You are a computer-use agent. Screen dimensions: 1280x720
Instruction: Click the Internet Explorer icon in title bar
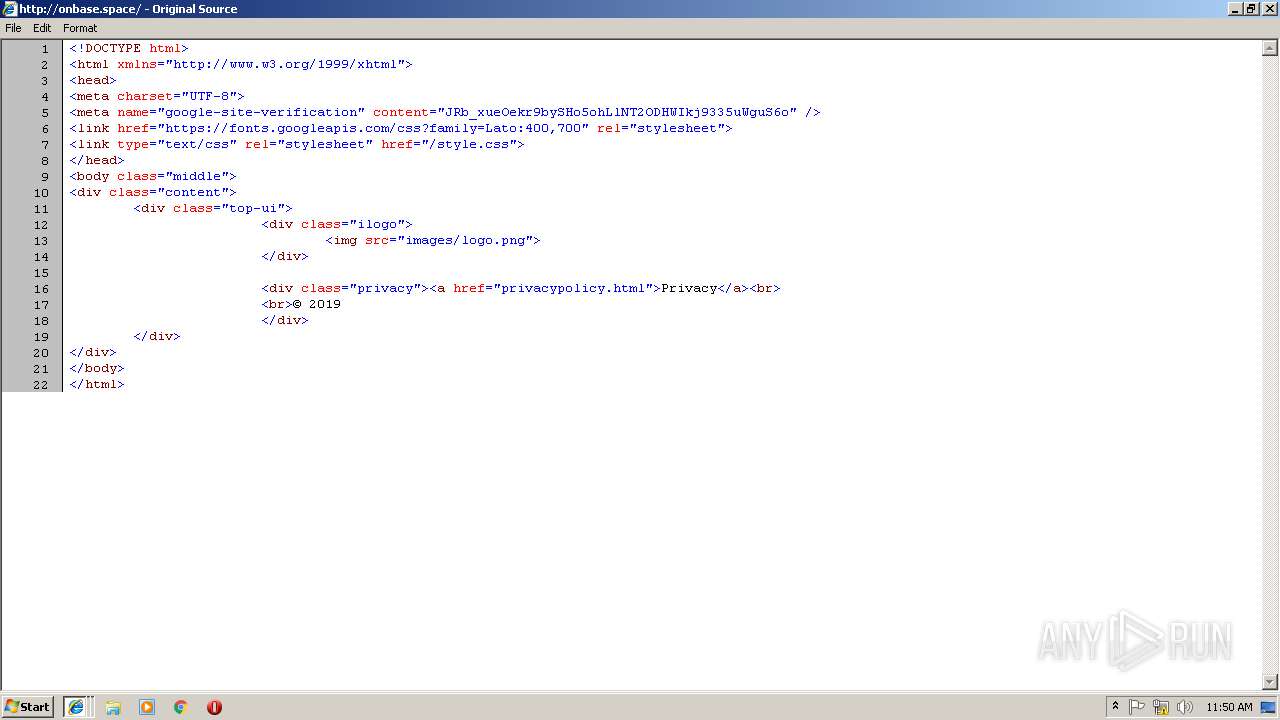pyautogui.click(x=9, y=9)
